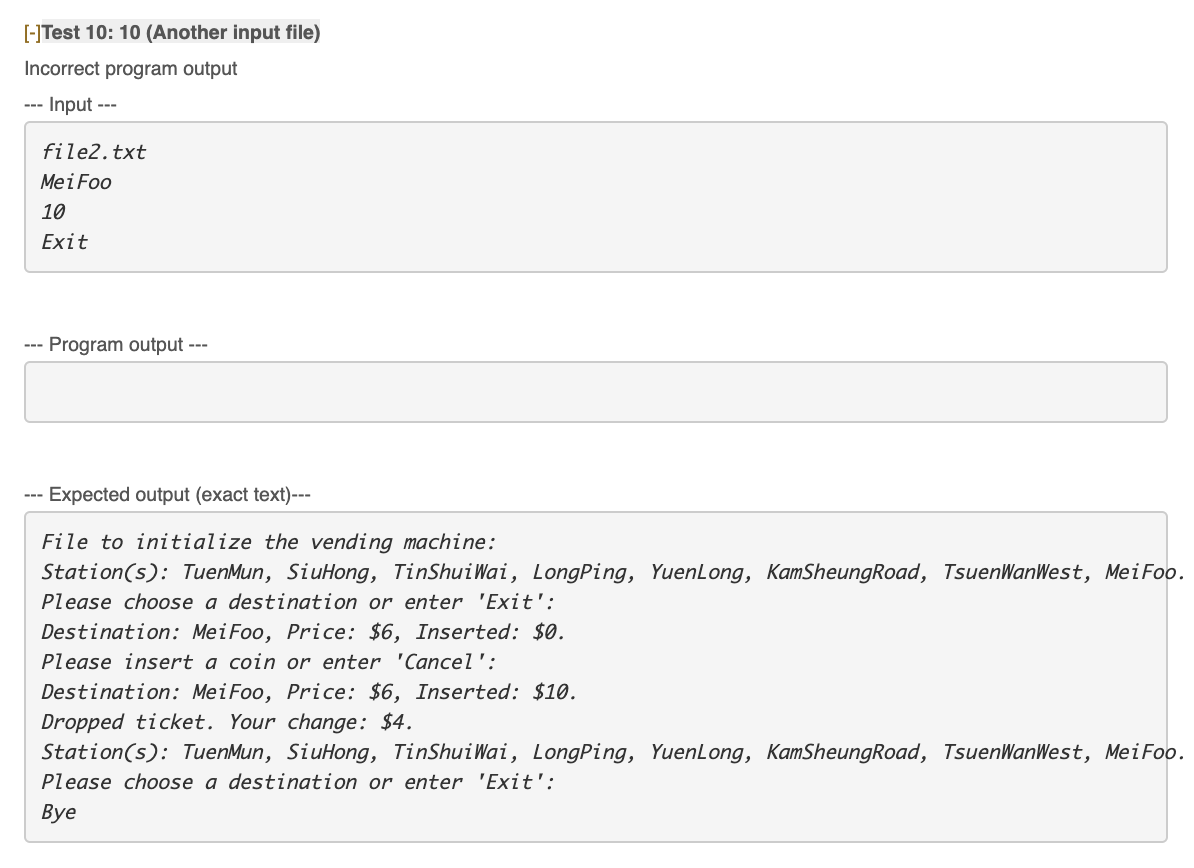Click 'Exit' line in the input box

pyautogui.click(x=65, y=242)
